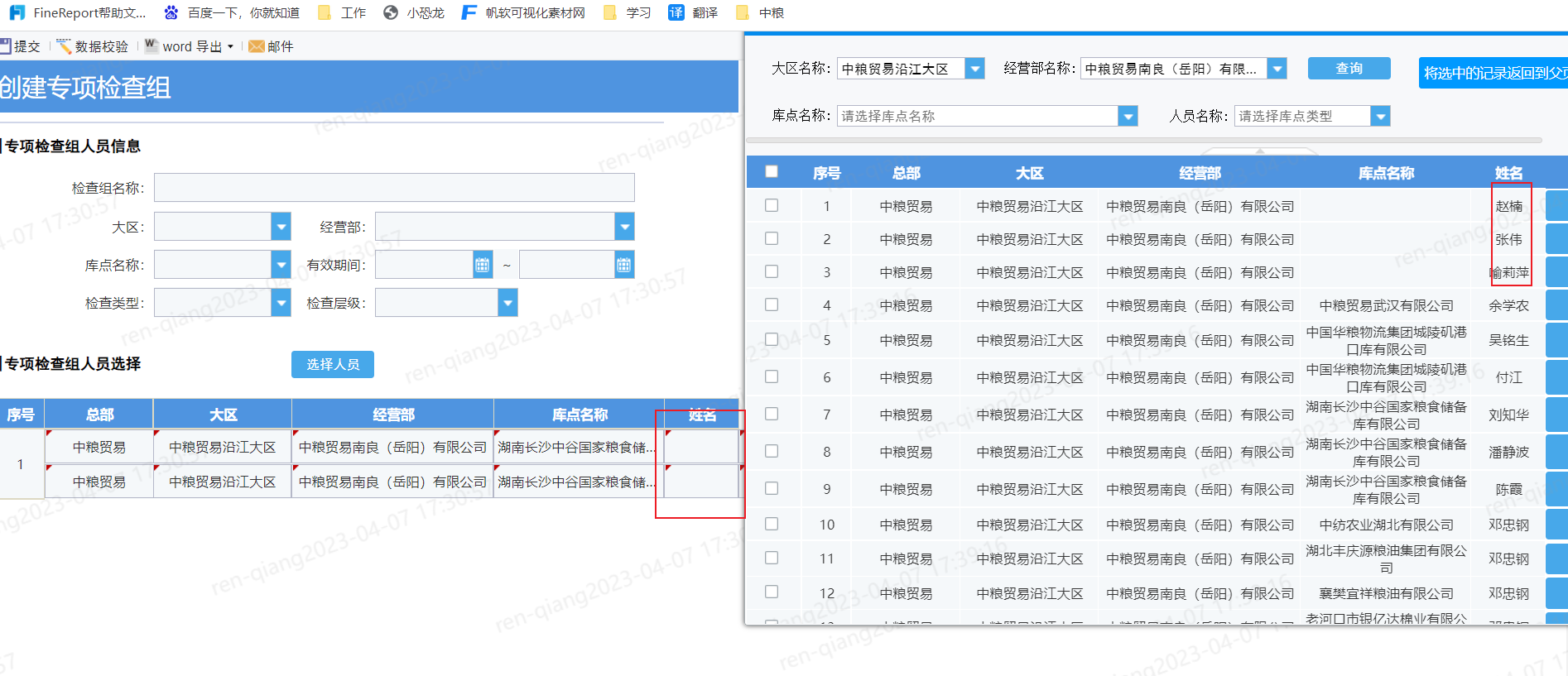Click the 余学农 name cell
1568x676 pixels.
[1508, 305]
